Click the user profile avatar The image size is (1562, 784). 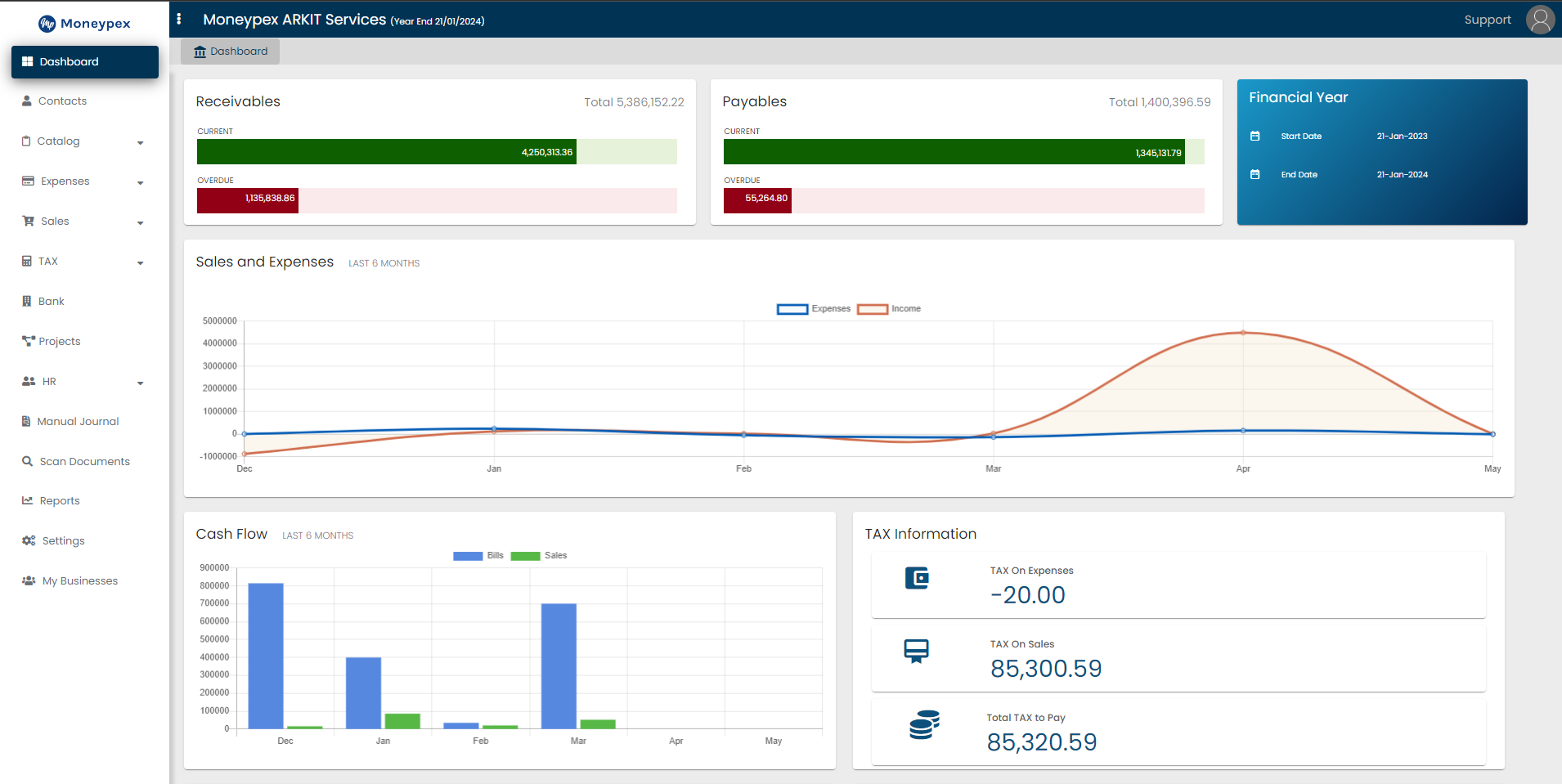coord(1540,19)
